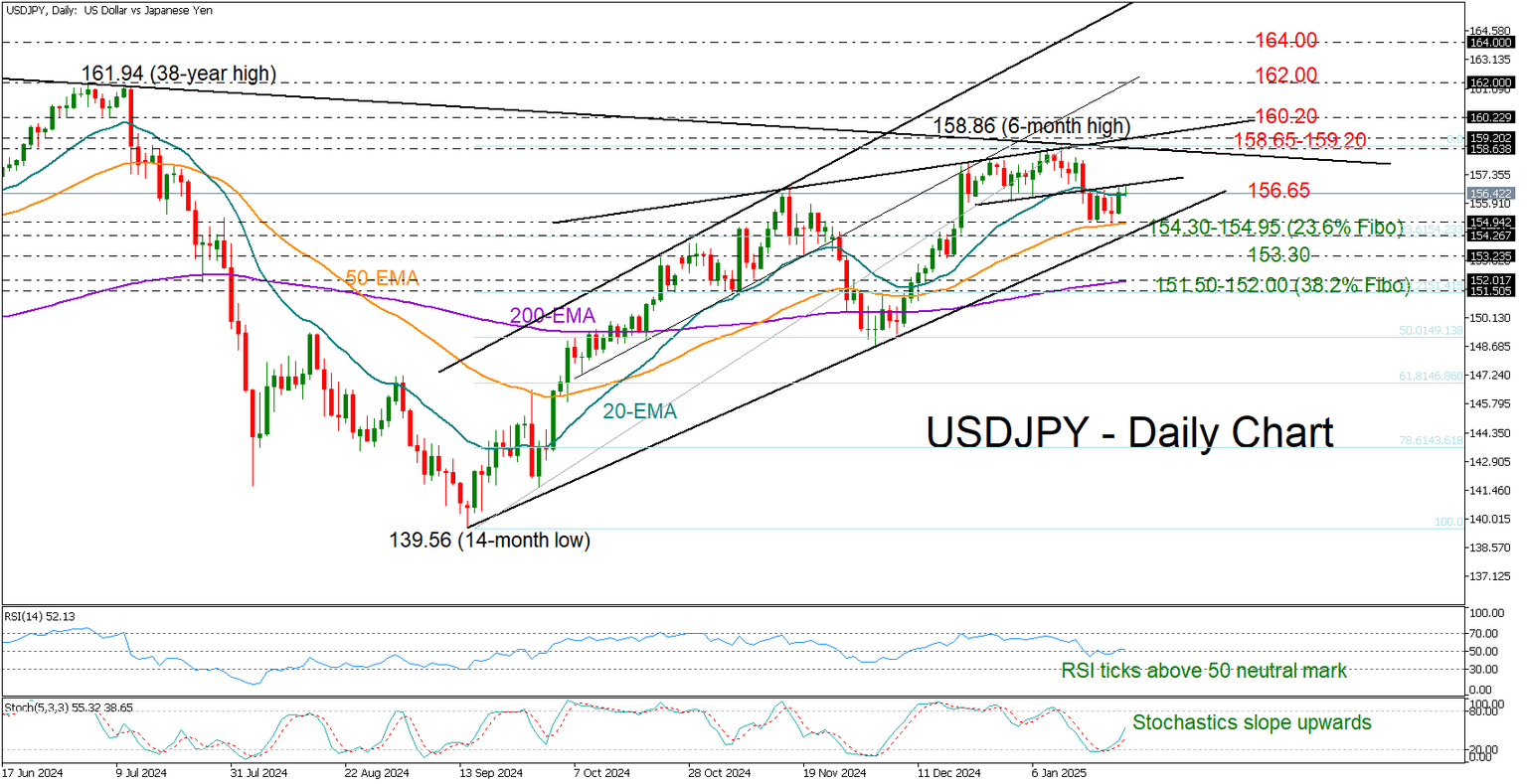Select the 154.30-154.95 23.6% Fibo label

1274,228
